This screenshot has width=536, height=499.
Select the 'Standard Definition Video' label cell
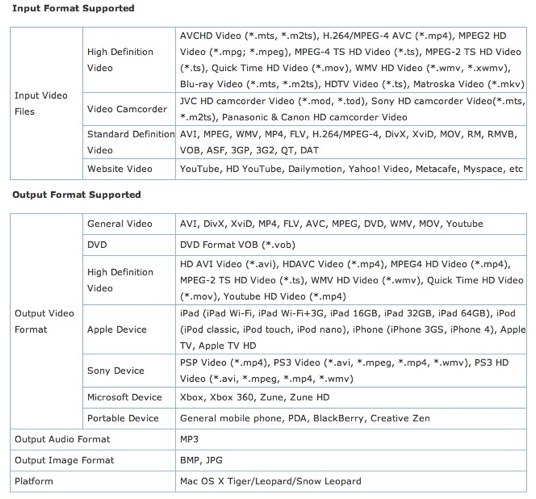pos(129,142)
